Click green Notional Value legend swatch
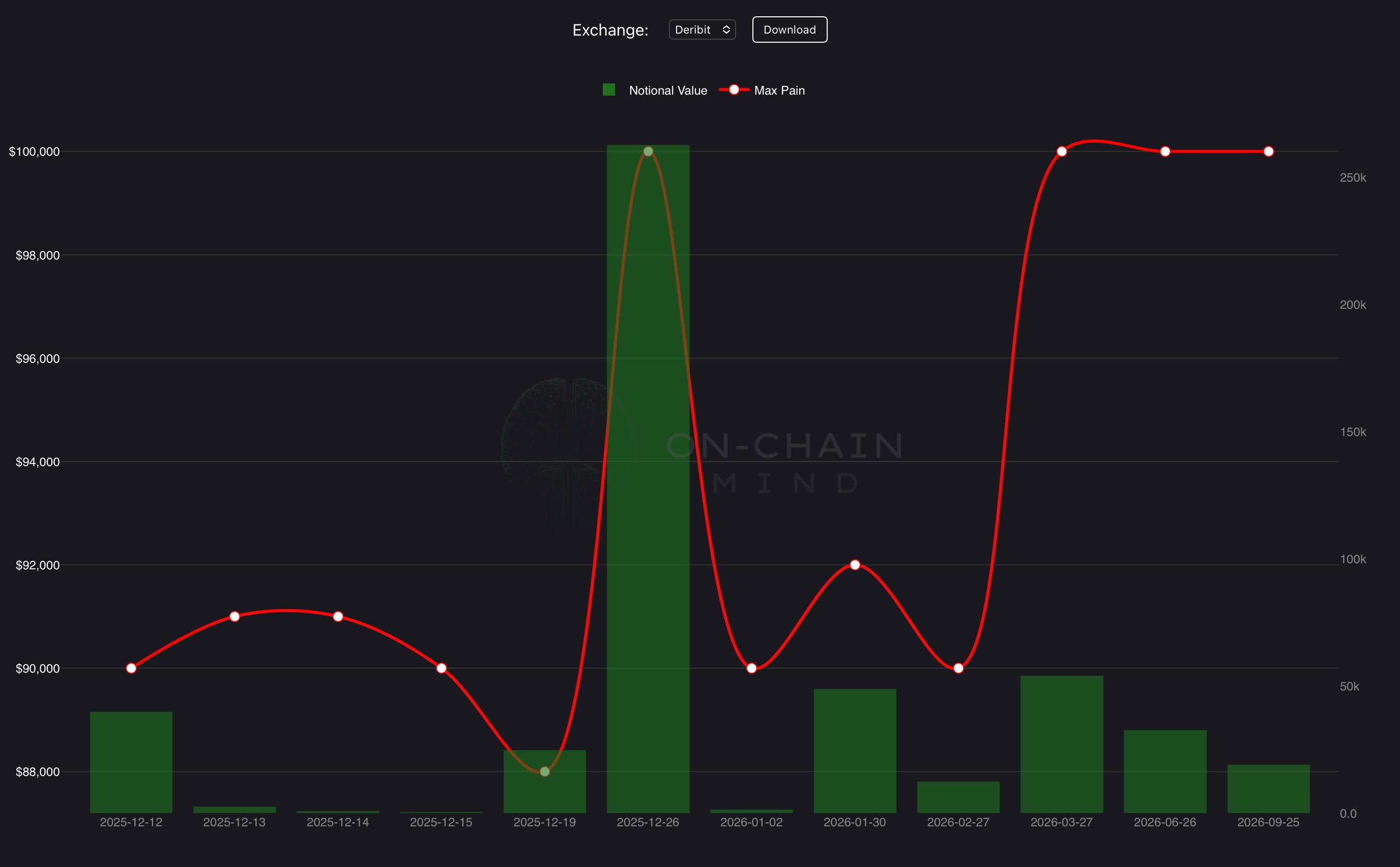The image size is (1400, 867). pos(609,90)
